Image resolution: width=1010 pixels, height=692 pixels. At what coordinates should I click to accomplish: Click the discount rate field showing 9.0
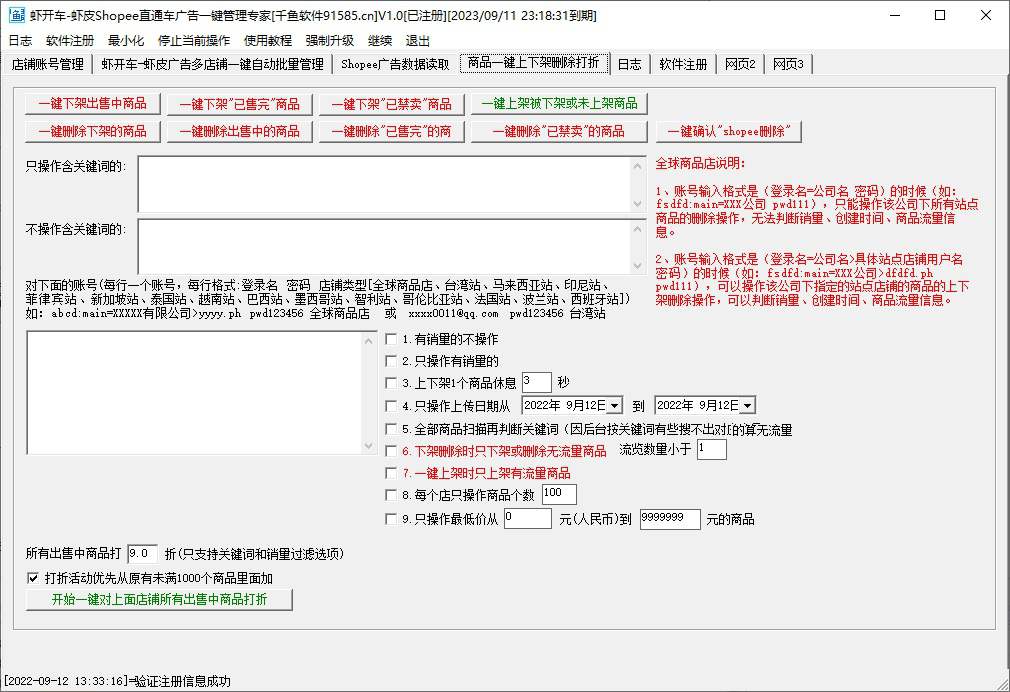(141, 553)
